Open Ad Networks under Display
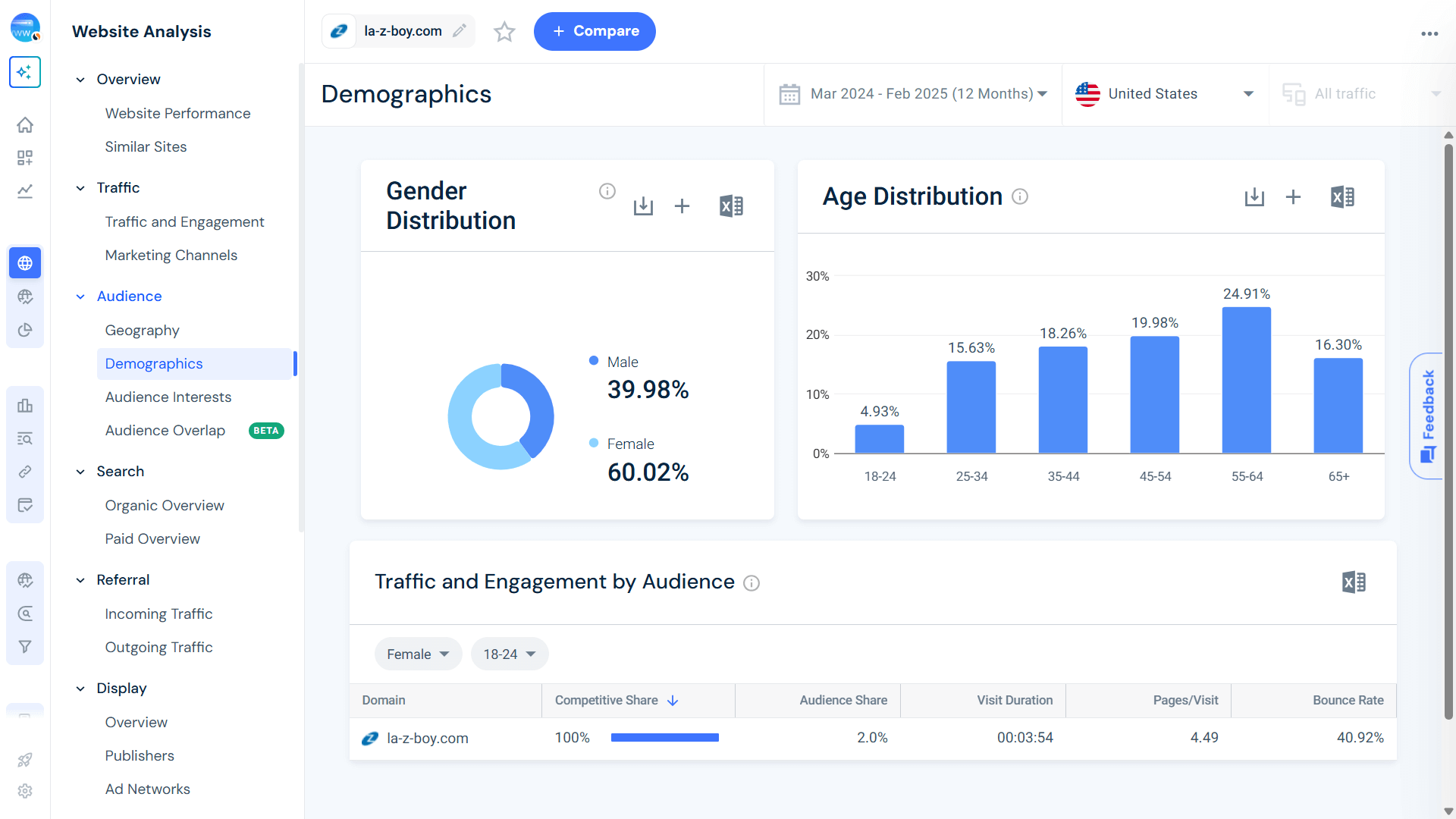The image size is (1456, 819). (147, 789)
